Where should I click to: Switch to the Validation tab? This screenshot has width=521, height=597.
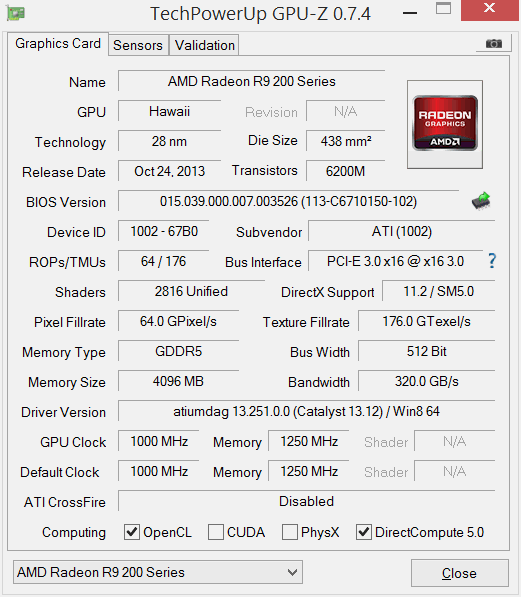[x=205, y=45]
